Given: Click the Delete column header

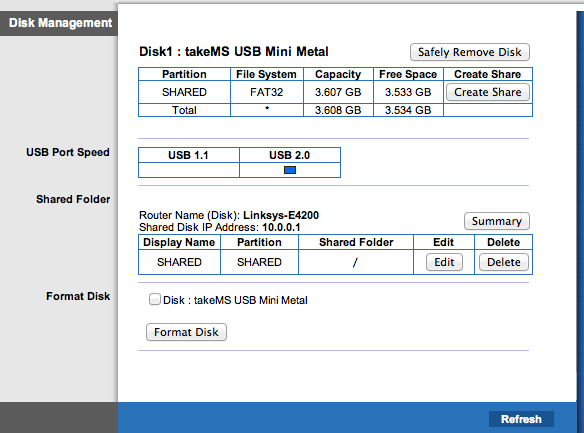Looking at the screenshot, I should 504,242.
